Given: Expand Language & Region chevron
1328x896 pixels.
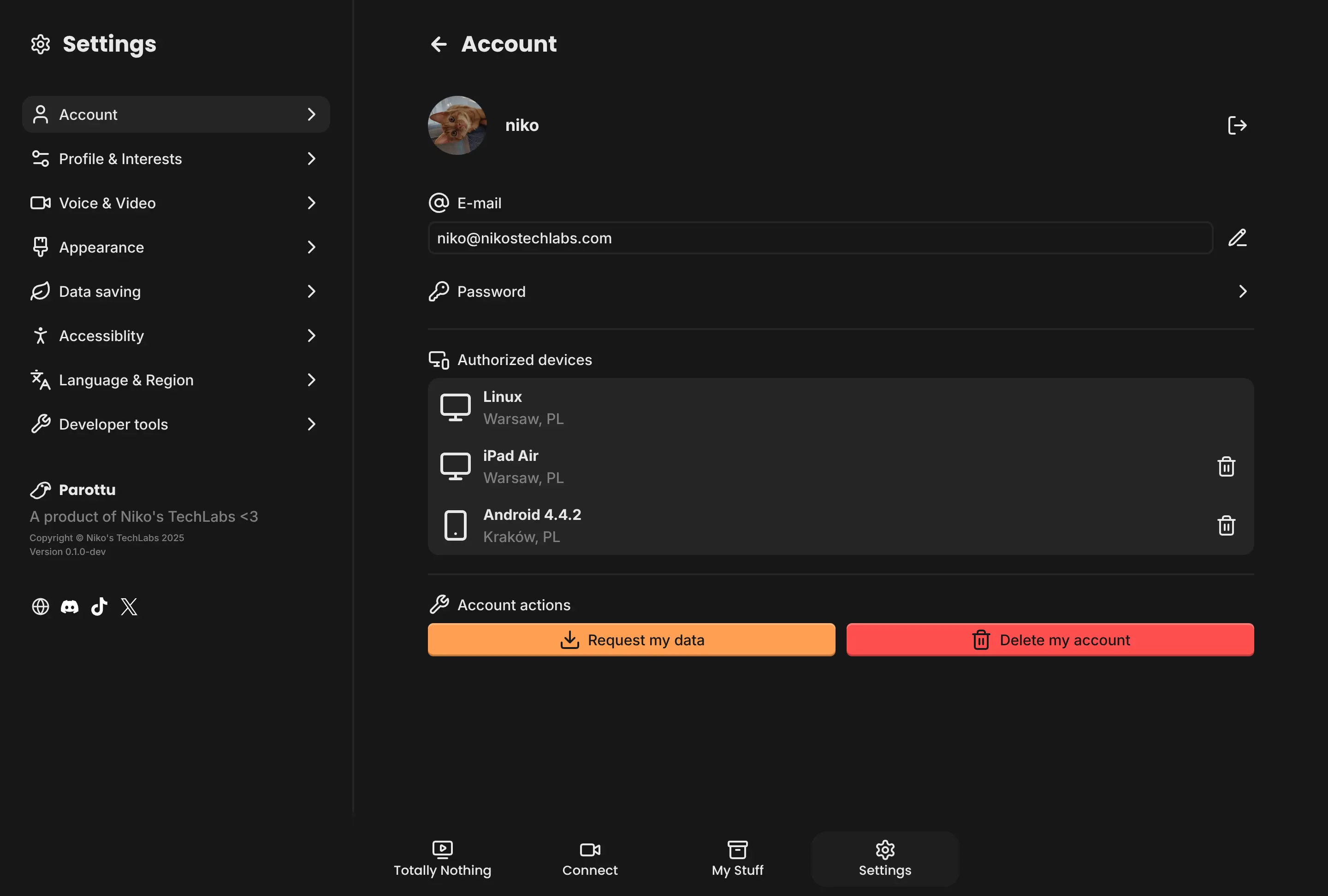Looking at the screenshot, I should coord(311,380).
